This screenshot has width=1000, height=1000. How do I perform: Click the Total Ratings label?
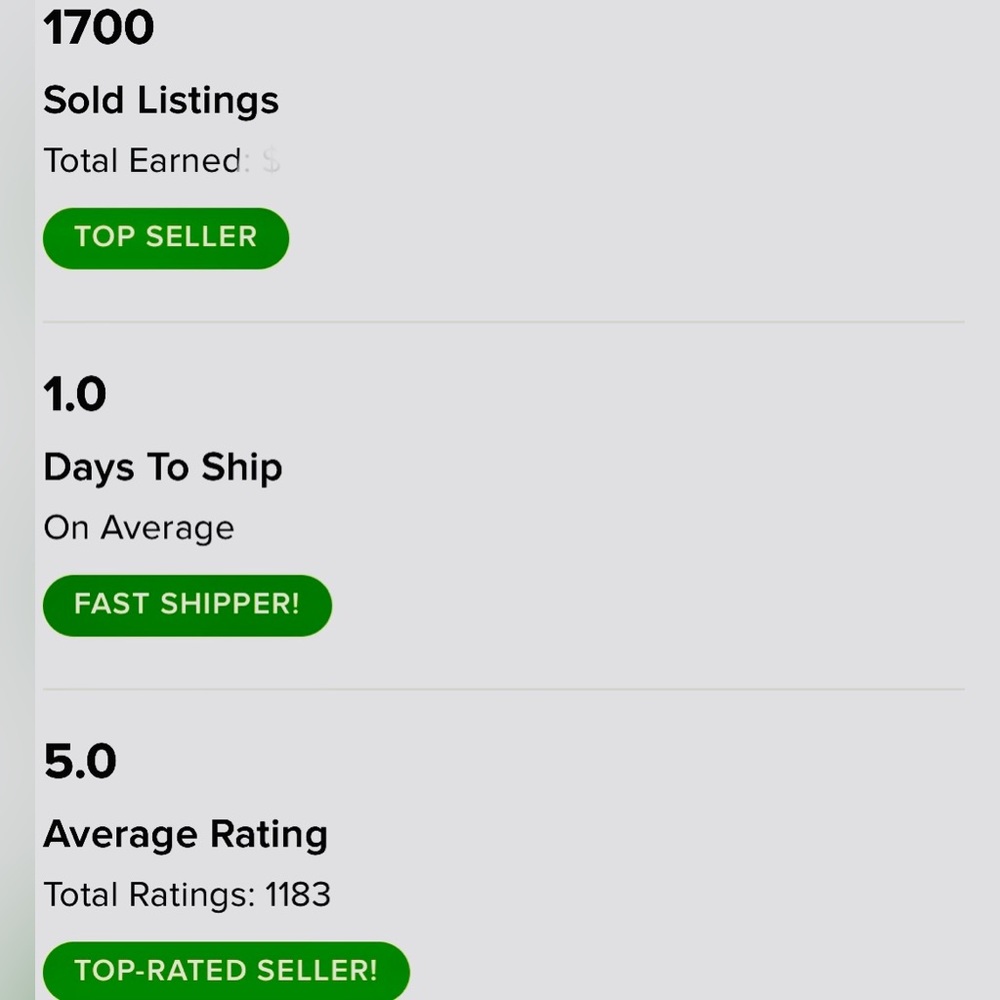tap(149, 895)
